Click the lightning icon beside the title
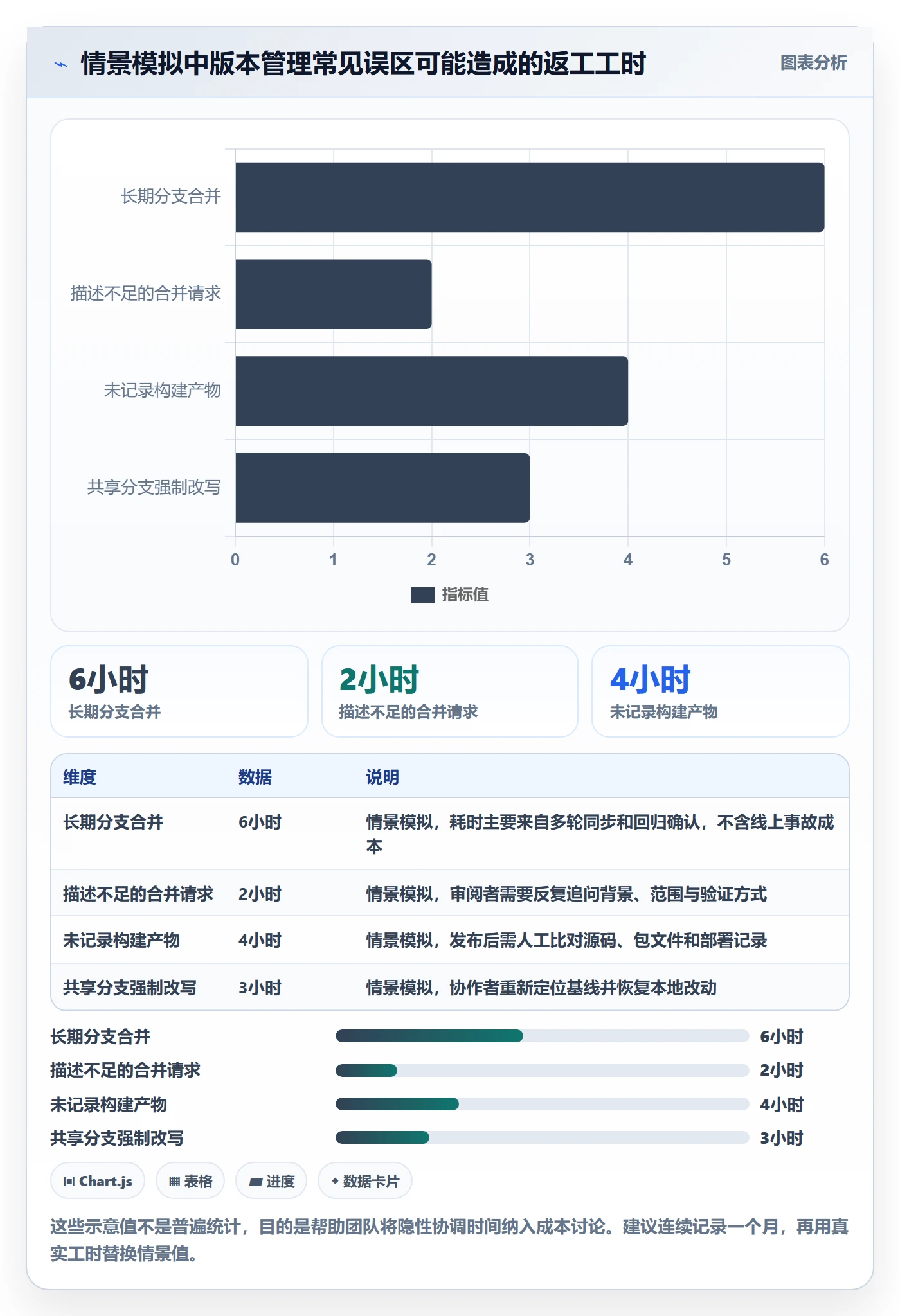 (61, 64)
